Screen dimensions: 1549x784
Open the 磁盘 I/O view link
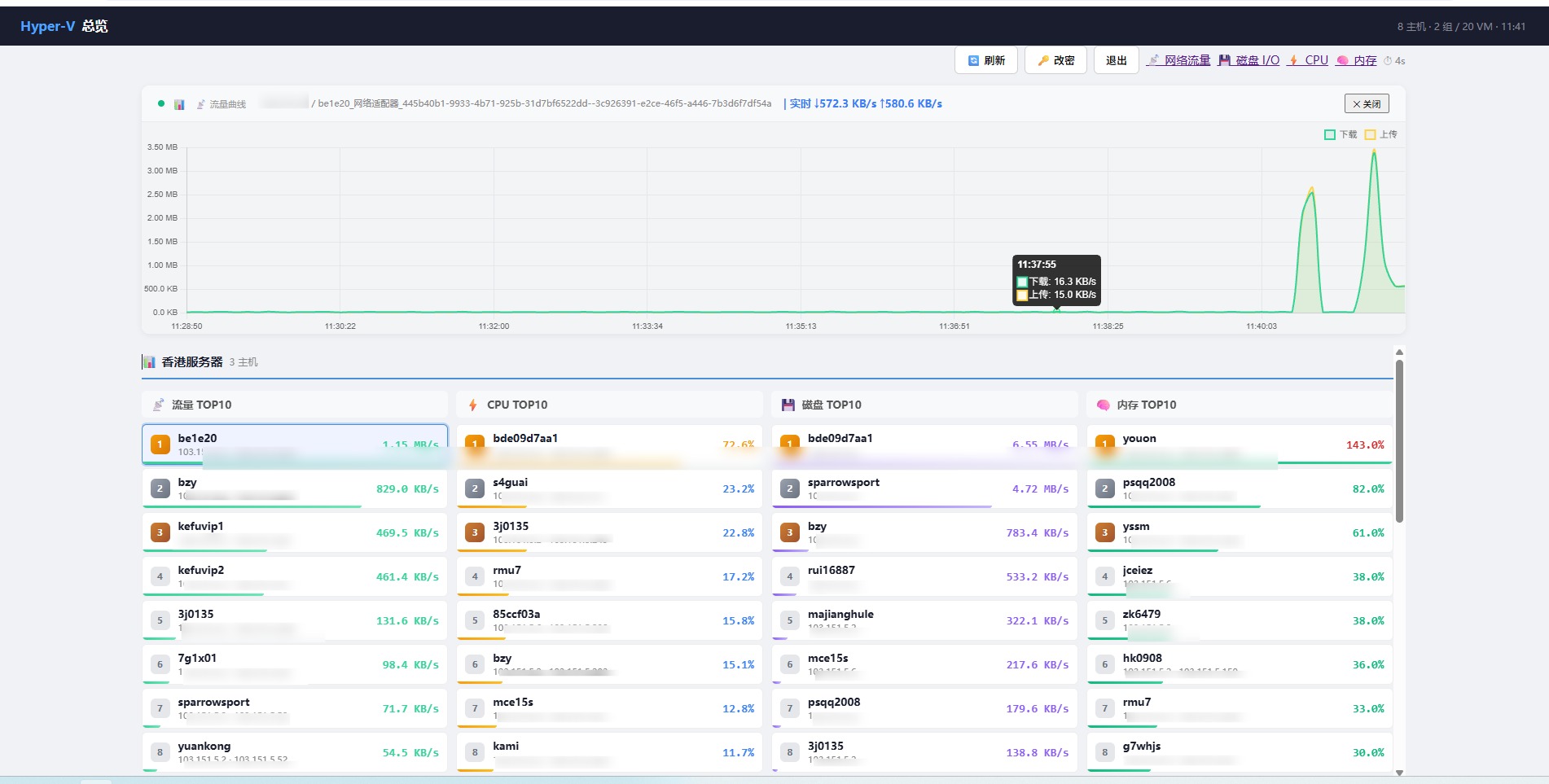pyautogui.click(x=1248, y=60)
